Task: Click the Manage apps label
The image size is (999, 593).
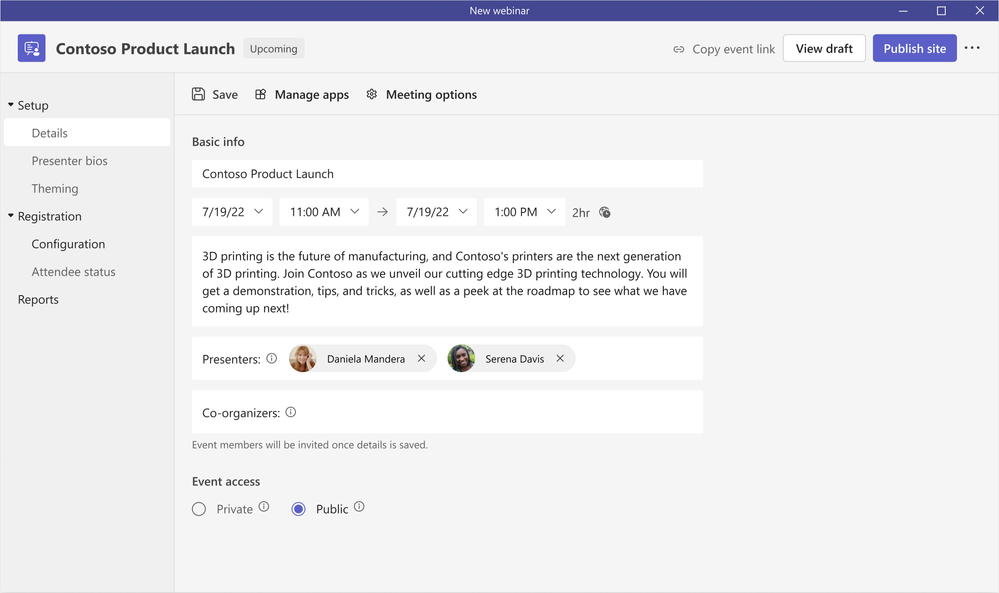Action: point(312,94)
